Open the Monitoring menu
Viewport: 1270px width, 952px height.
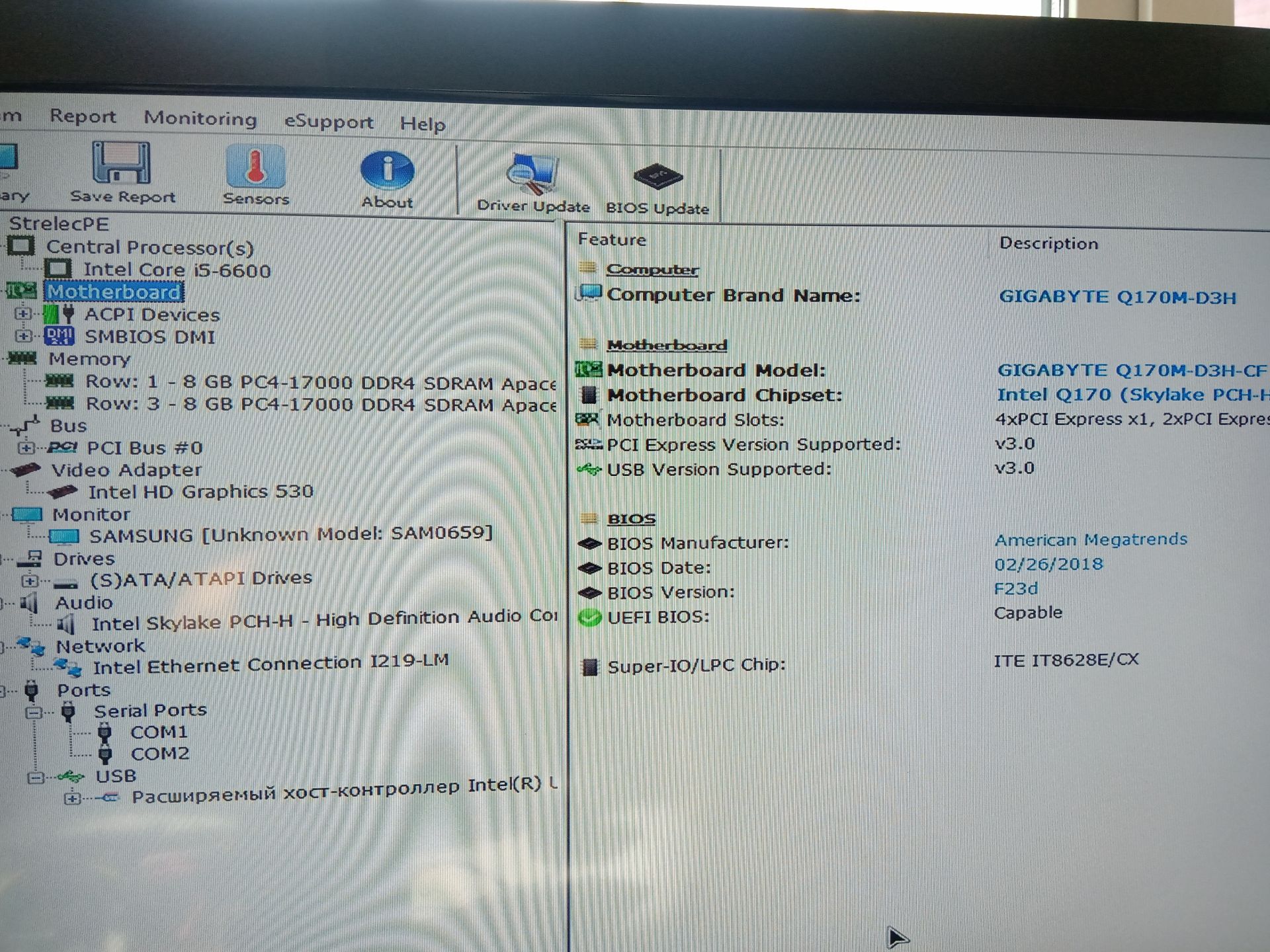[x=200, y=118]
